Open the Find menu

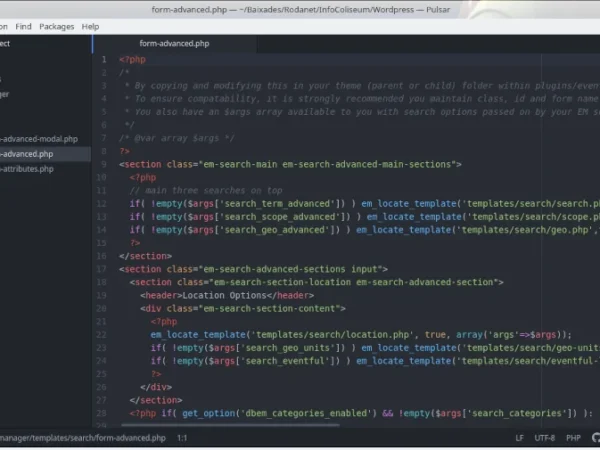[24, 26]
